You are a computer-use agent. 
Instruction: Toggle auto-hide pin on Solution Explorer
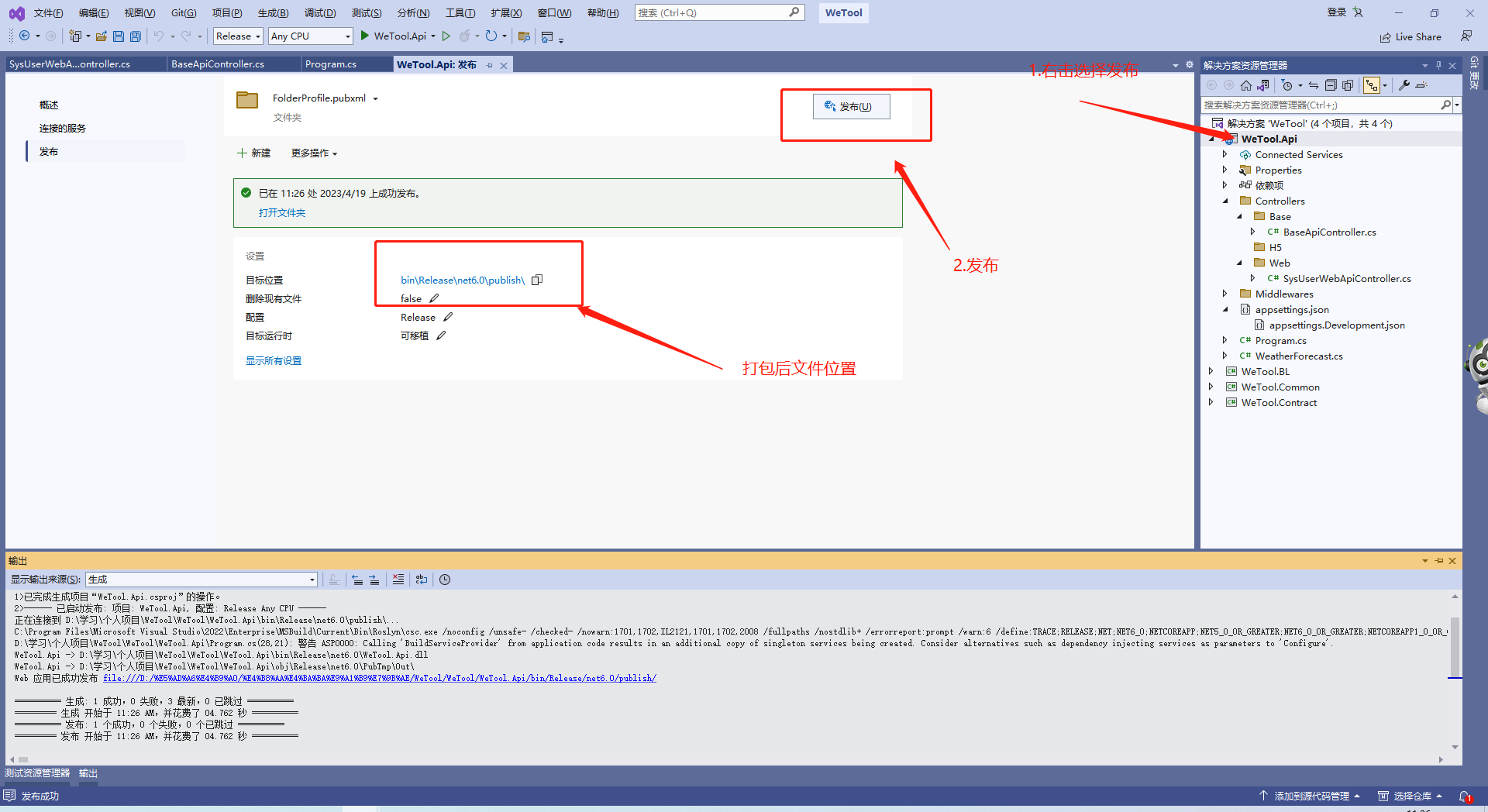tap(1439, 64)
